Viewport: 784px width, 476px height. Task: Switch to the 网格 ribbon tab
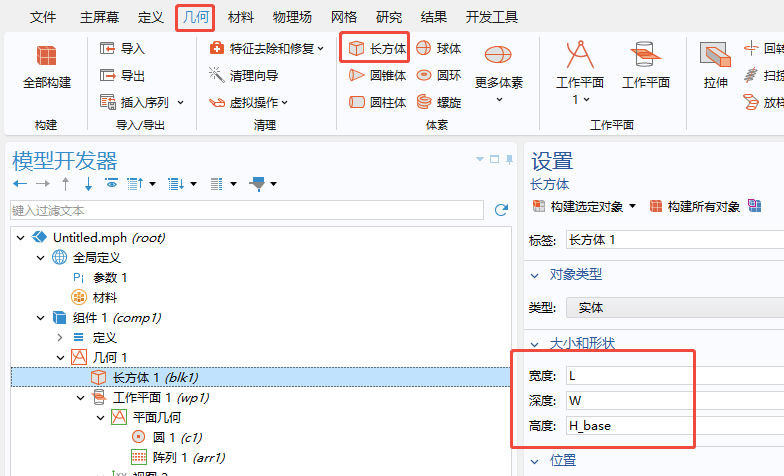pyautogui.click(x=344, y=17)
